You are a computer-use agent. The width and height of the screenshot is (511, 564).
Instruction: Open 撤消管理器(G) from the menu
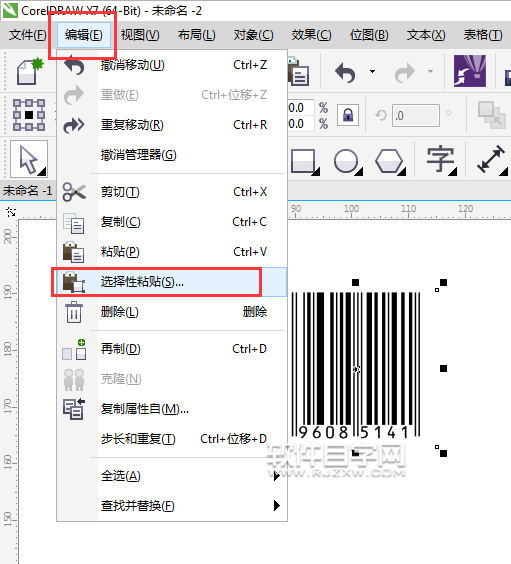tap(172, 155)
